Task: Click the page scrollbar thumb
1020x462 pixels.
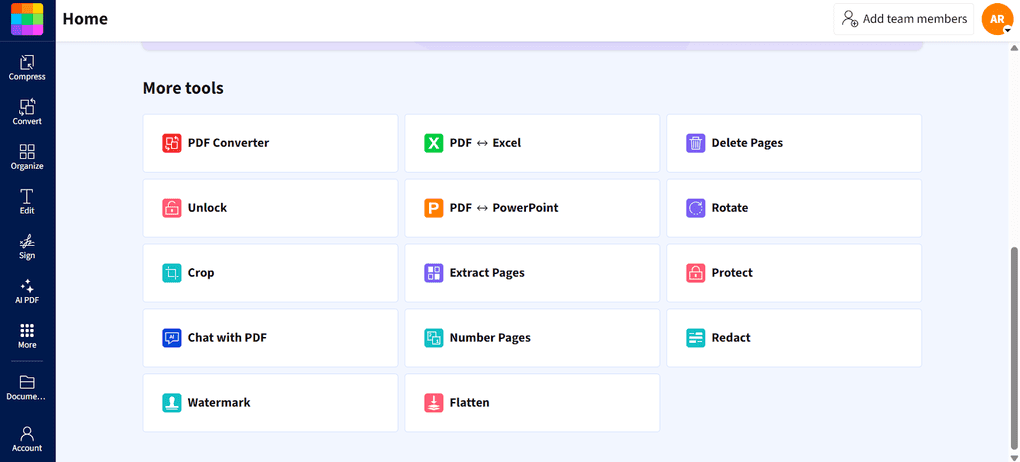Action: (x=1013, y=348)
